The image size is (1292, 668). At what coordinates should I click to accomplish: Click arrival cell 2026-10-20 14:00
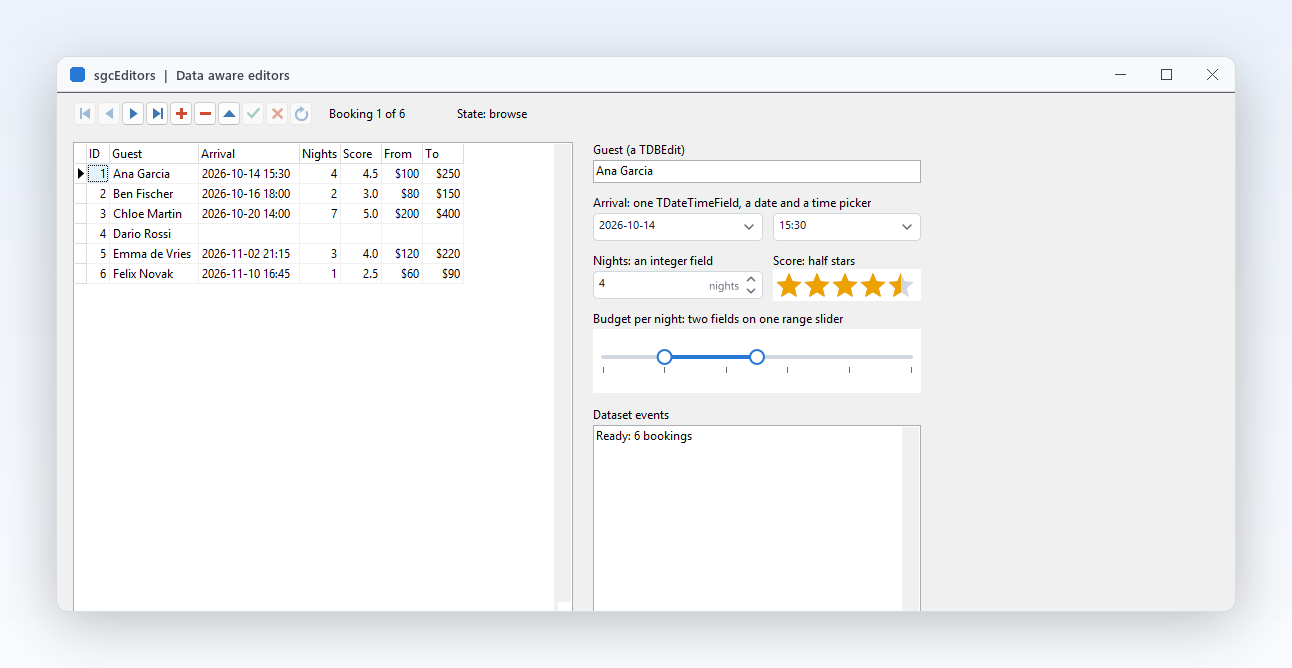point(249,214)
